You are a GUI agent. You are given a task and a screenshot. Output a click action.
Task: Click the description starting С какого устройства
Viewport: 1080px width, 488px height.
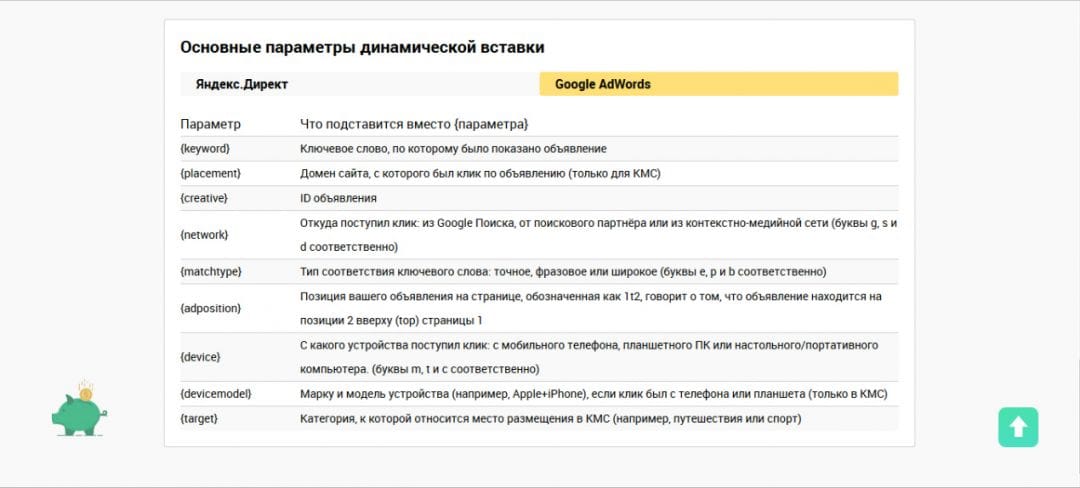[590, 357]
